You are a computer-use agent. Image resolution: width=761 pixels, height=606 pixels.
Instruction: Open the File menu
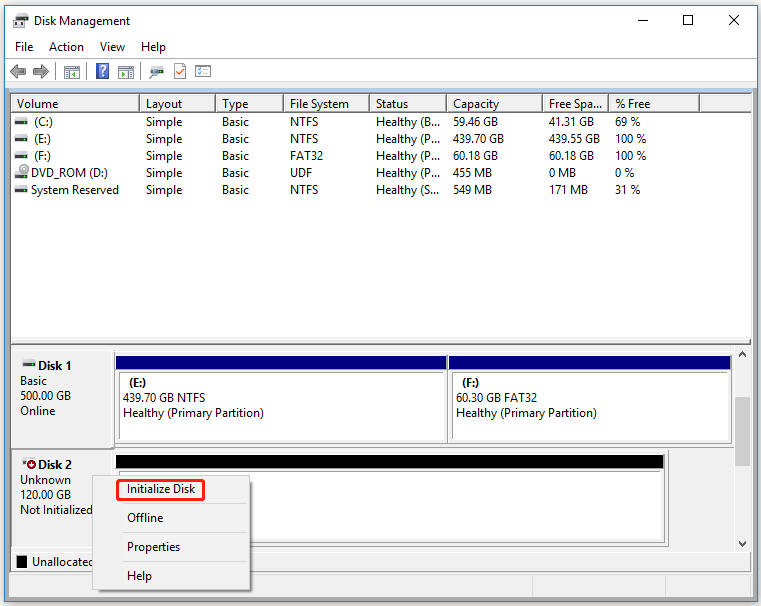tap(24, 47)
